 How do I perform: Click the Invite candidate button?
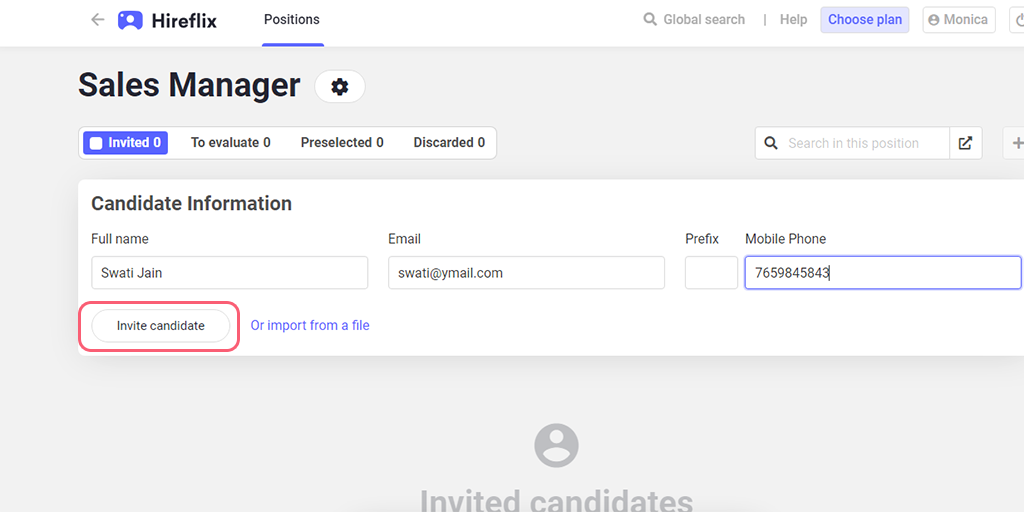coord(161,326)
